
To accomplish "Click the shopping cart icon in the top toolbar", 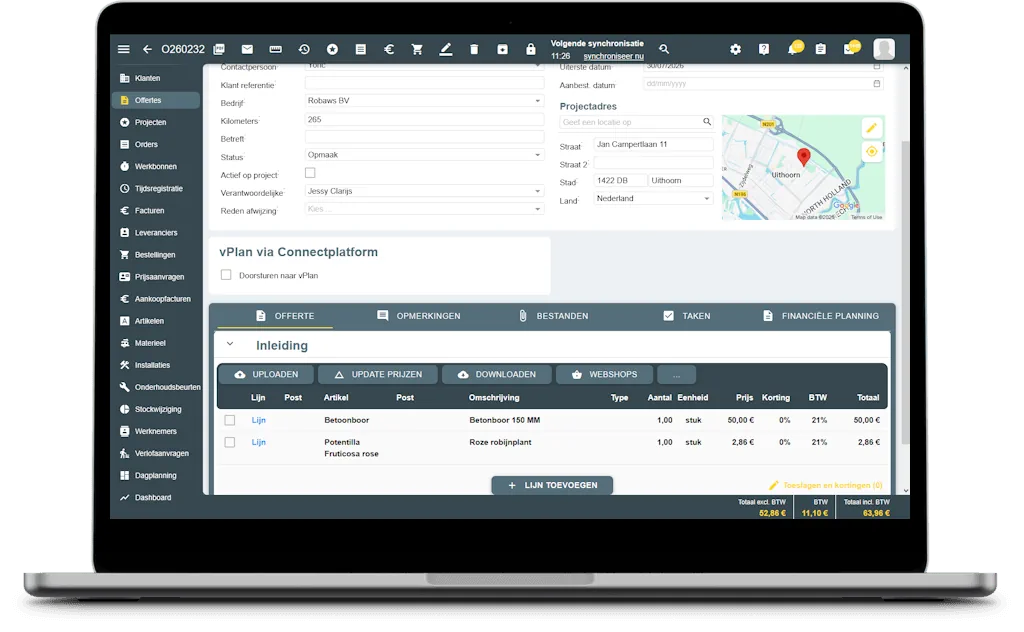I will pyautogui.click(x=417, y=49).
